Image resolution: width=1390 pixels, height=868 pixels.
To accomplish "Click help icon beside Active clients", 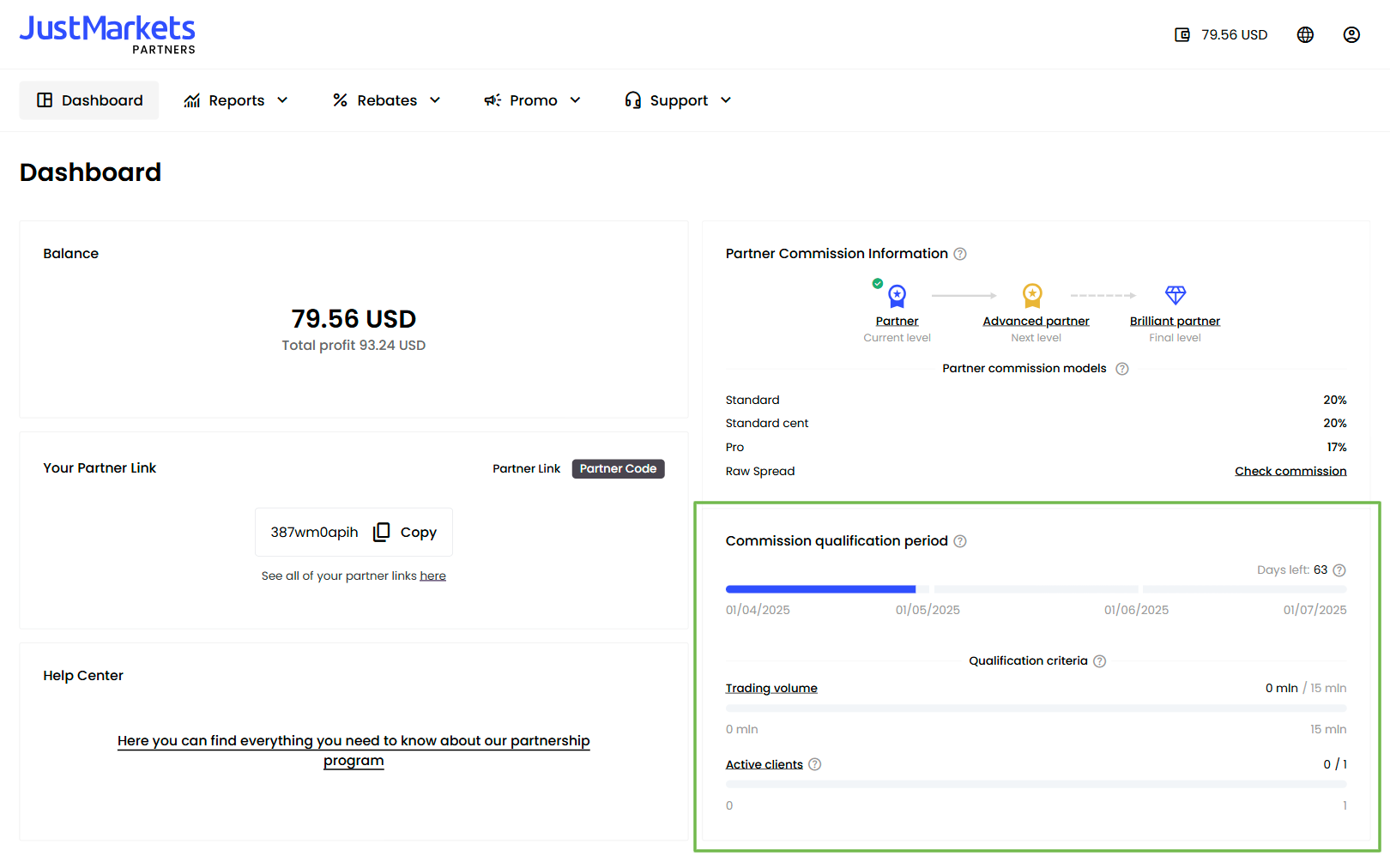I will coord(815,764).
